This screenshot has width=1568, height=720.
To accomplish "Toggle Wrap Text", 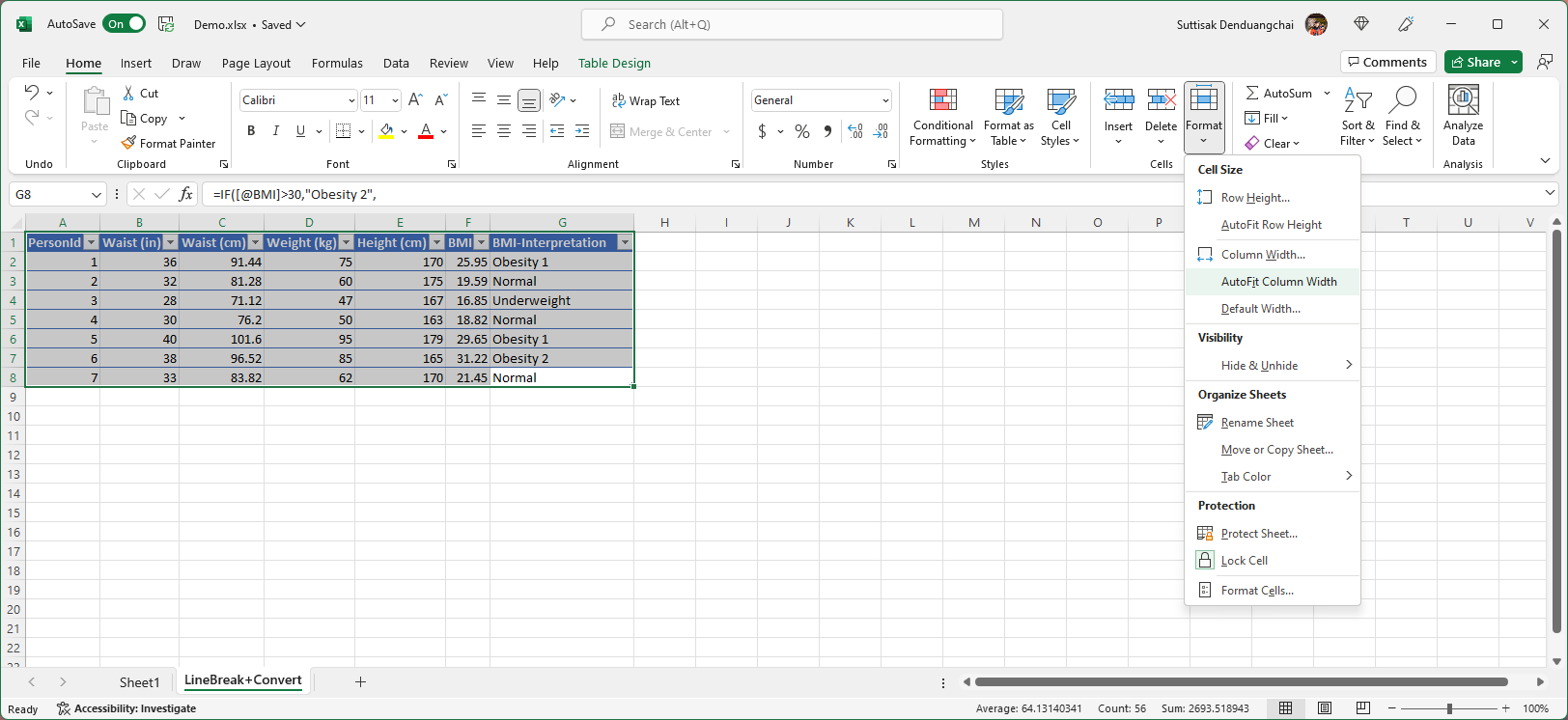I will 646,100.
